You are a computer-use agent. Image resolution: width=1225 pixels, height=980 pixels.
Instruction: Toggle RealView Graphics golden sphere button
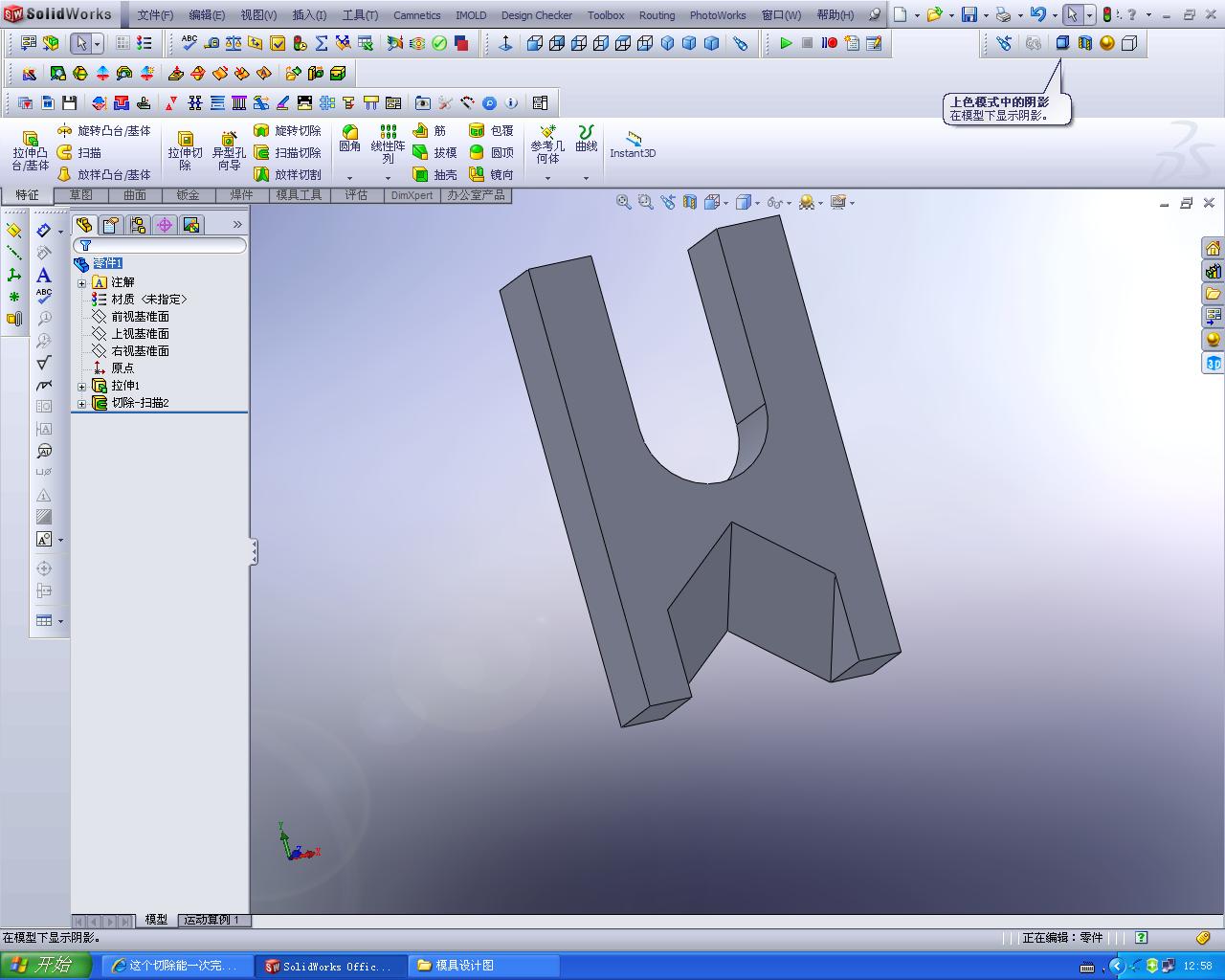pyautogui.click(x=1106, y=43)
